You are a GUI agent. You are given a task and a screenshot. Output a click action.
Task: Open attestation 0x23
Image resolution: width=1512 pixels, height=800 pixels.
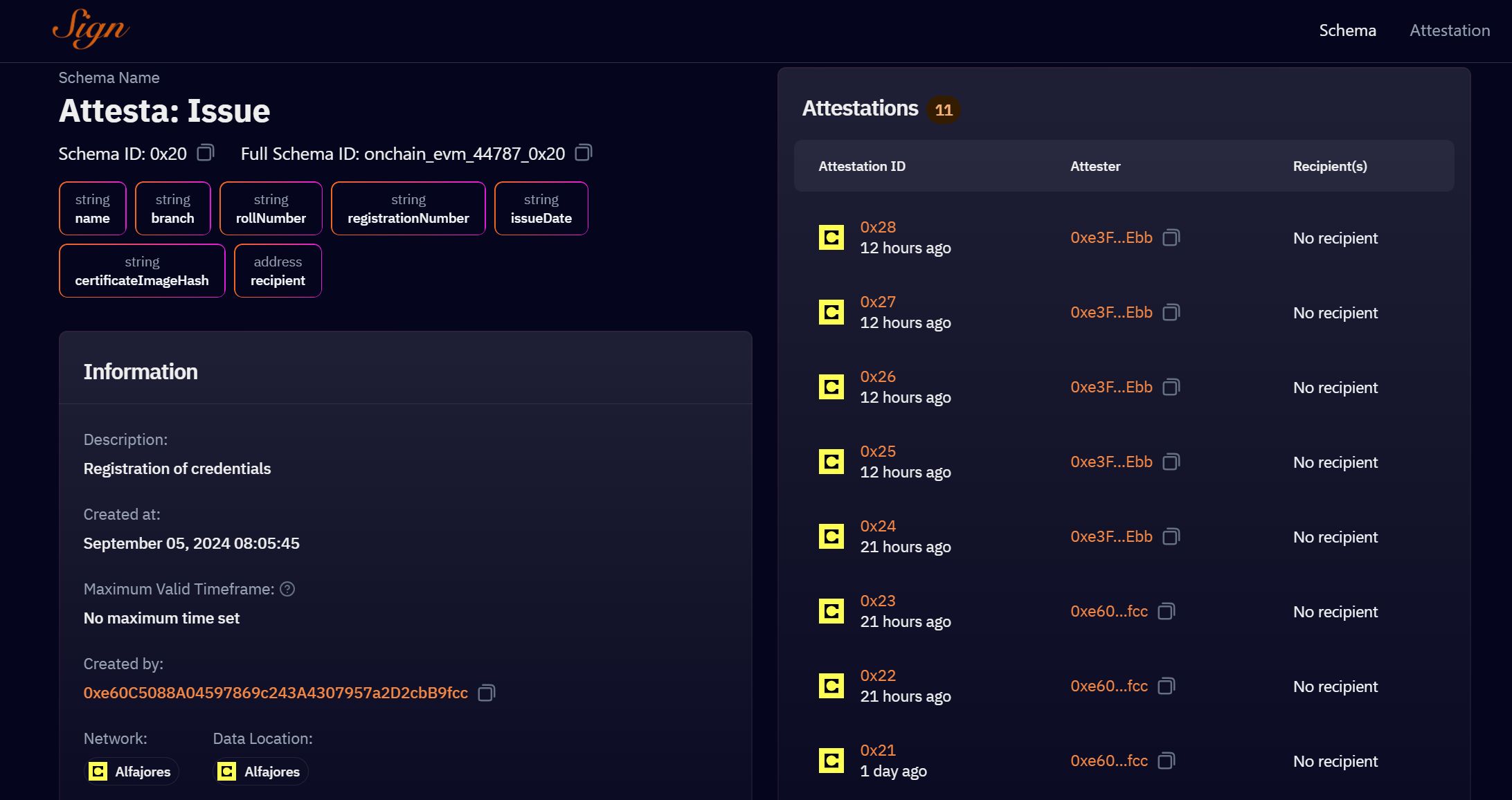click(878, 601)
